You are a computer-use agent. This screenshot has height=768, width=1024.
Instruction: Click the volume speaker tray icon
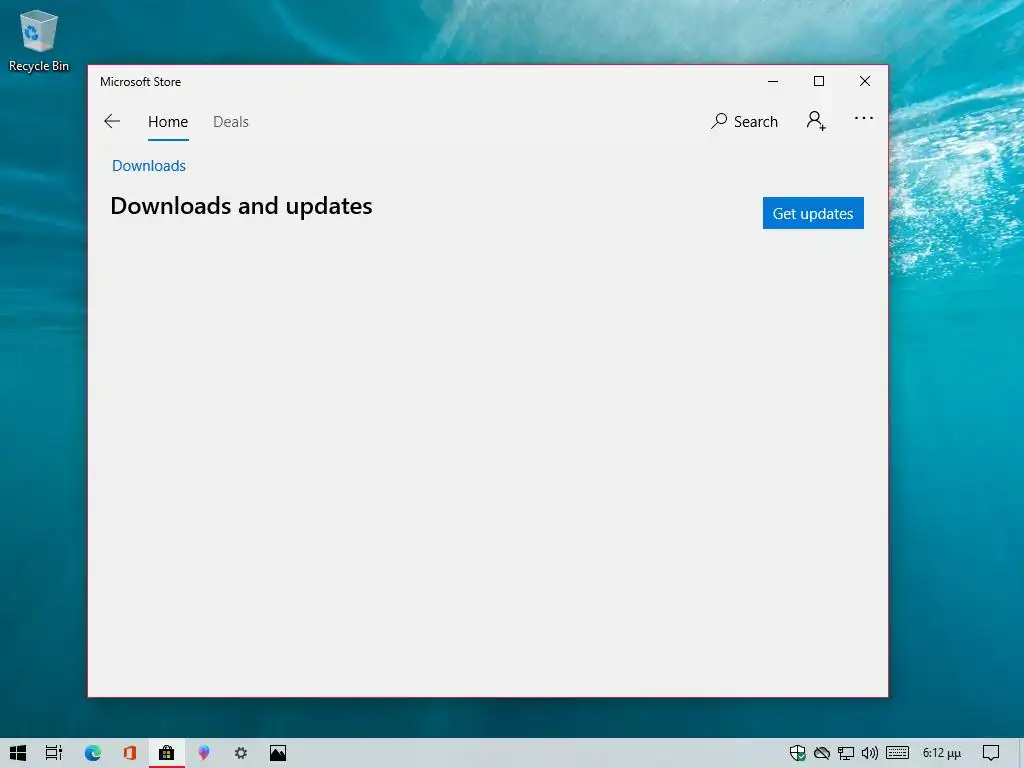869,753
